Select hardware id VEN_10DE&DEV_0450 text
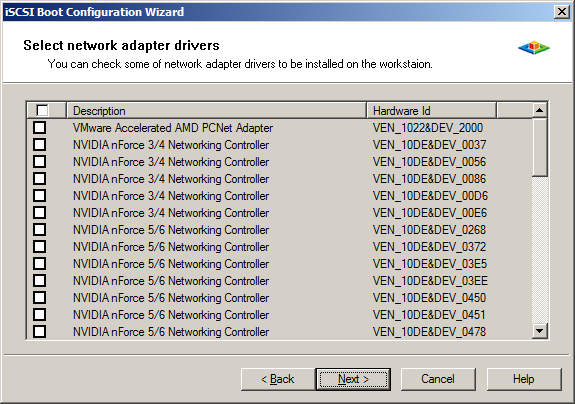Viewport: 575px width, 404px height. tap(429, 298)
